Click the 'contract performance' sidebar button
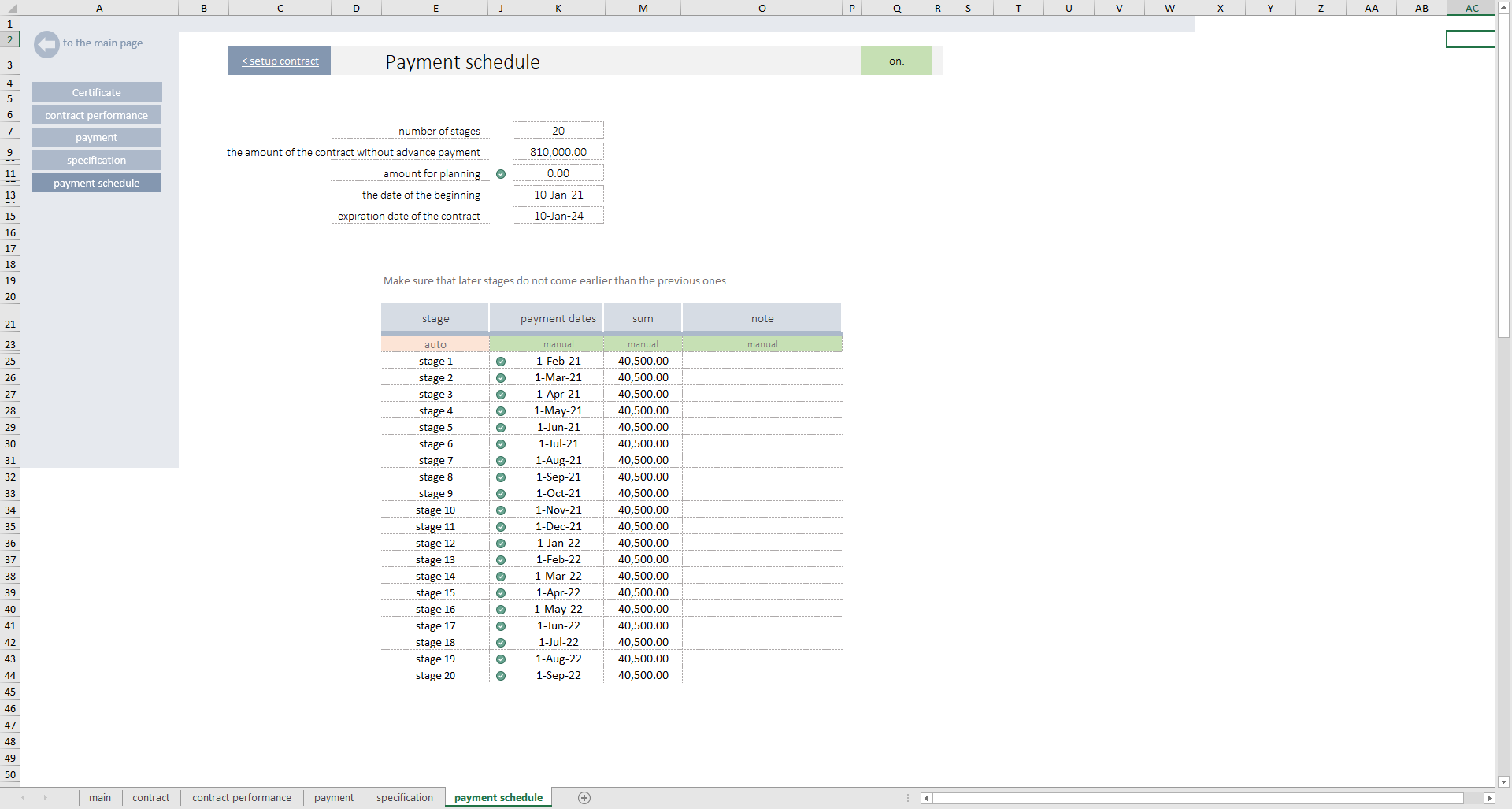Image resolution: width=1512 pixels, height=809 pixels. pos(97,115)
